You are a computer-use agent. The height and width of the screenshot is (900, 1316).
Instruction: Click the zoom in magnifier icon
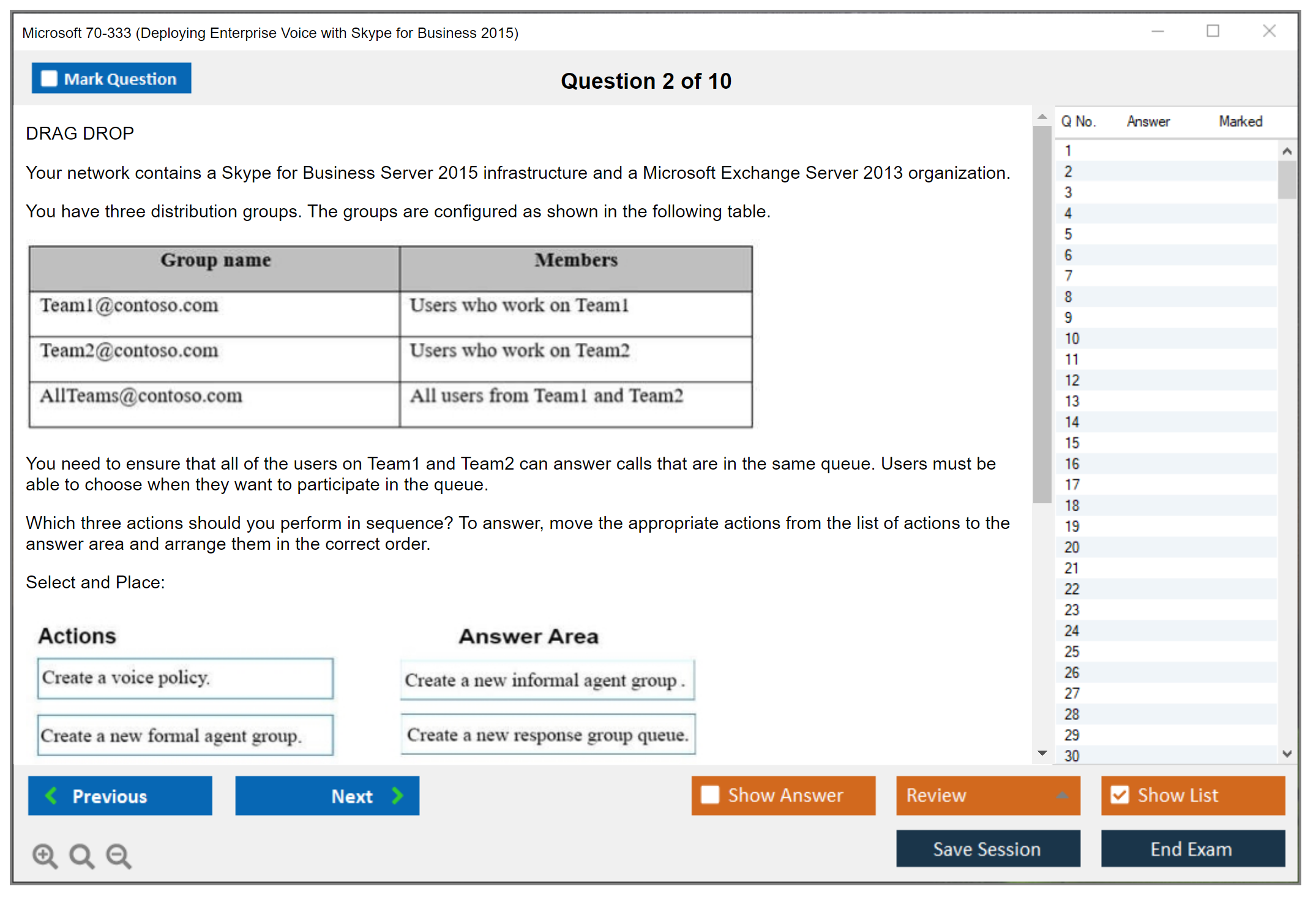pos(45,855)
